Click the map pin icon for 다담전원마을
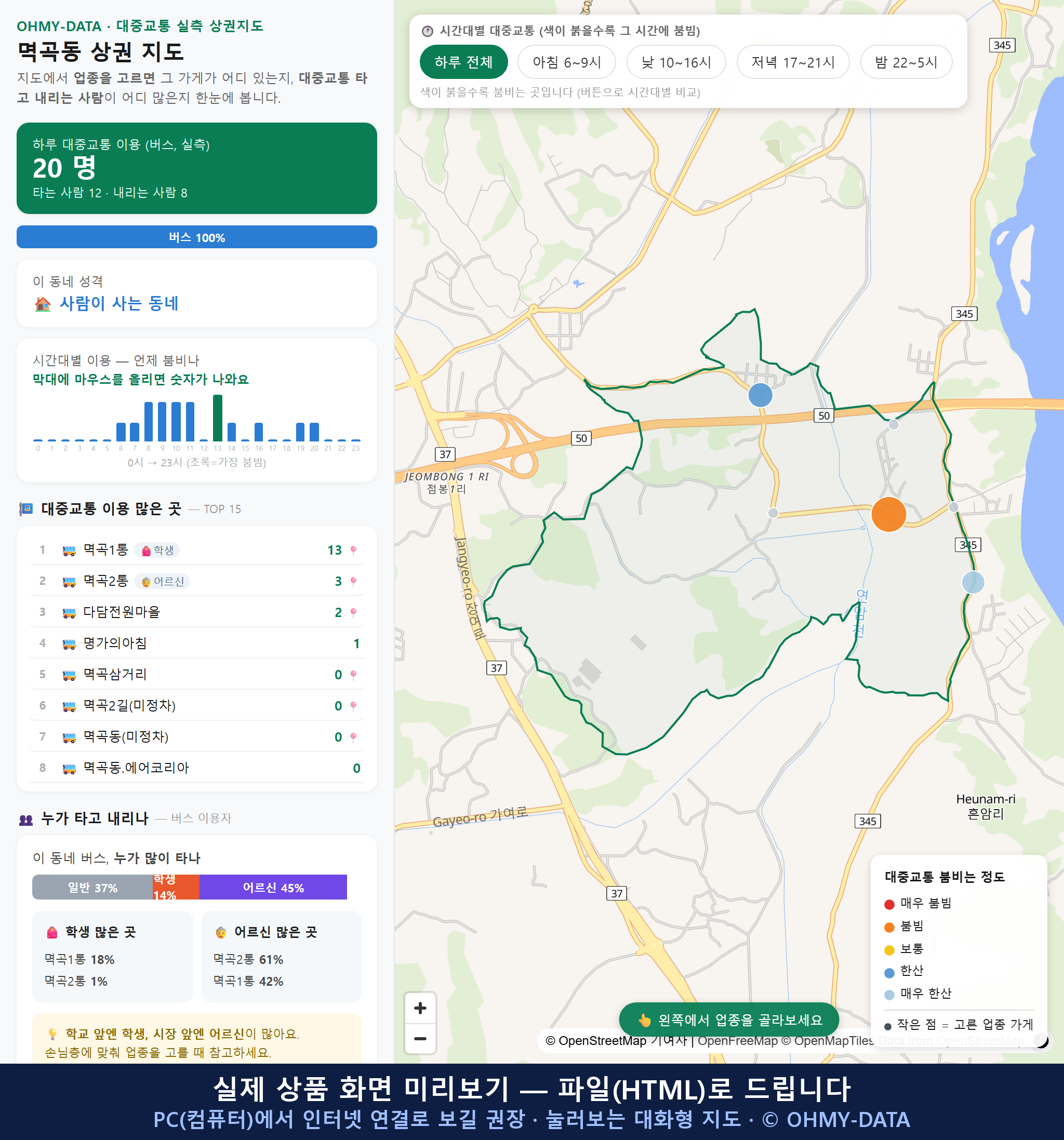This screenshot has height=1140, width=1064. click(x=353, y=612)
